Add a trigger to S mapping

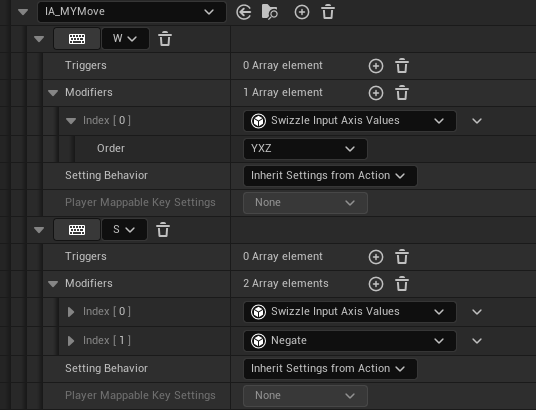click(x=376, y=257)
